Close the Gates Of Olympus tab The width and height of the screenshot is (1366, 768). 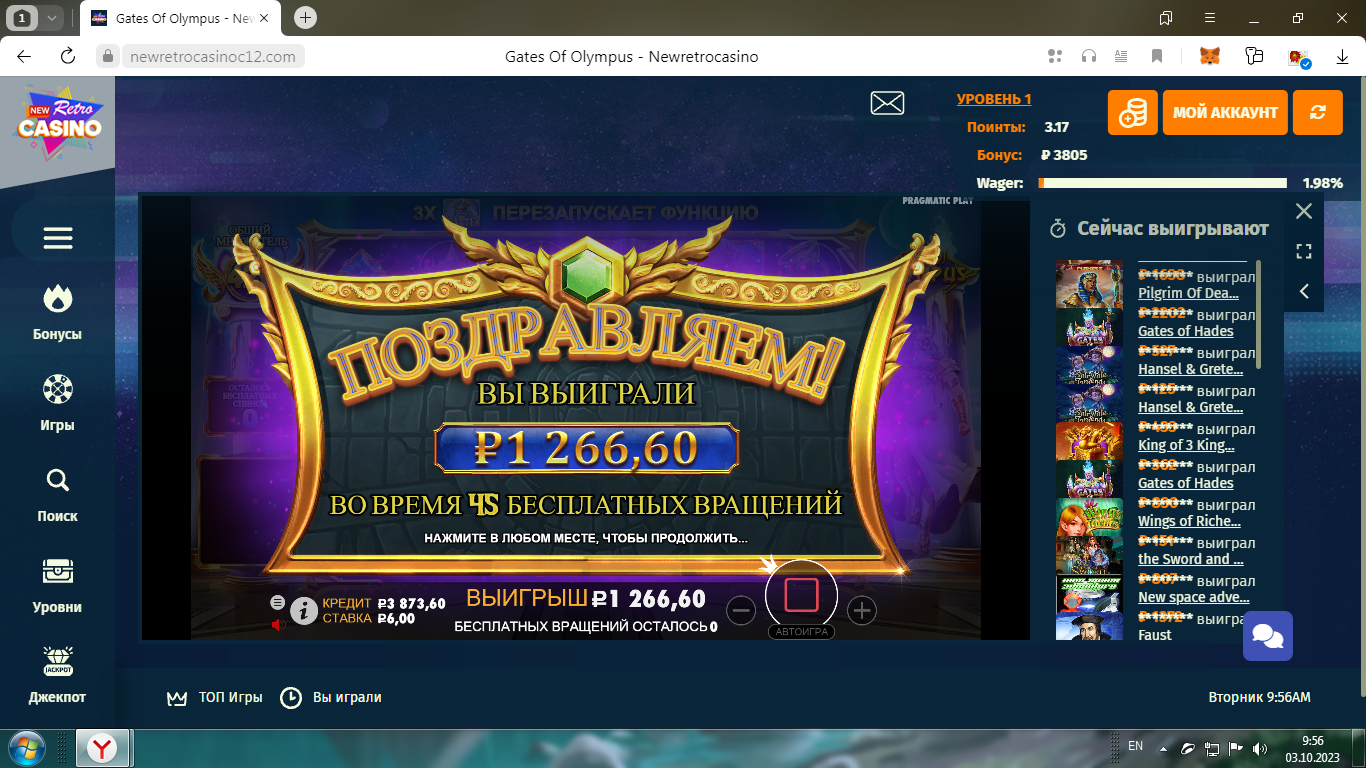(x=264, y=18)
